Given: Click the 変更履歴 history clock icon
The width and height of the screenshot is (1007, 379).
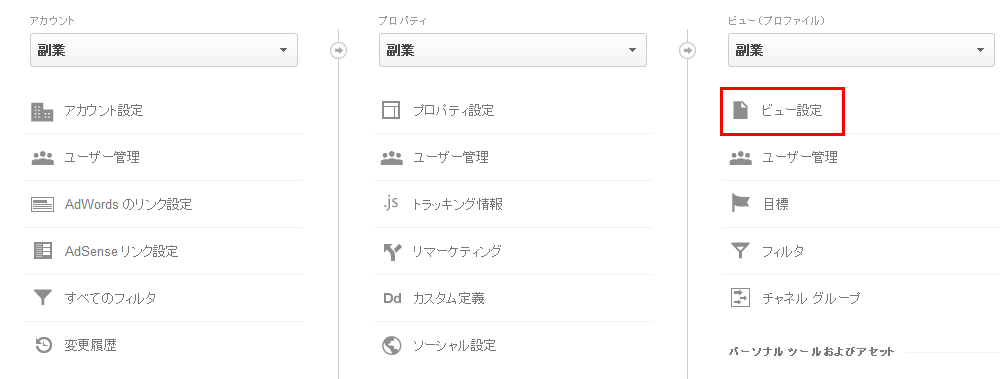Looking at the screenshot, I should click(x=43, y=346).
